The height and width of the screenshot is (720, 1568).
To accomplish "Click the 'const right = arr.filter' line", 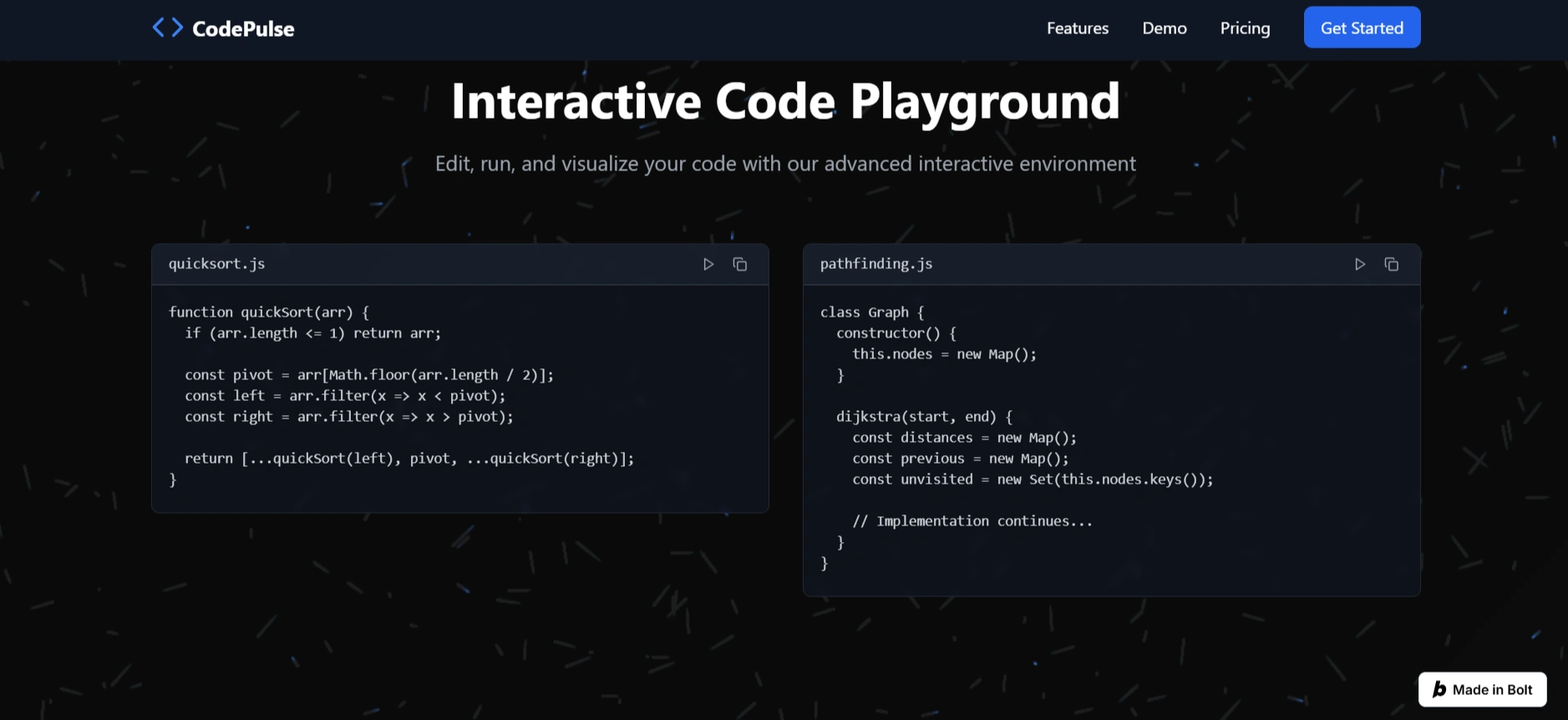I will (x=349, y=416).
